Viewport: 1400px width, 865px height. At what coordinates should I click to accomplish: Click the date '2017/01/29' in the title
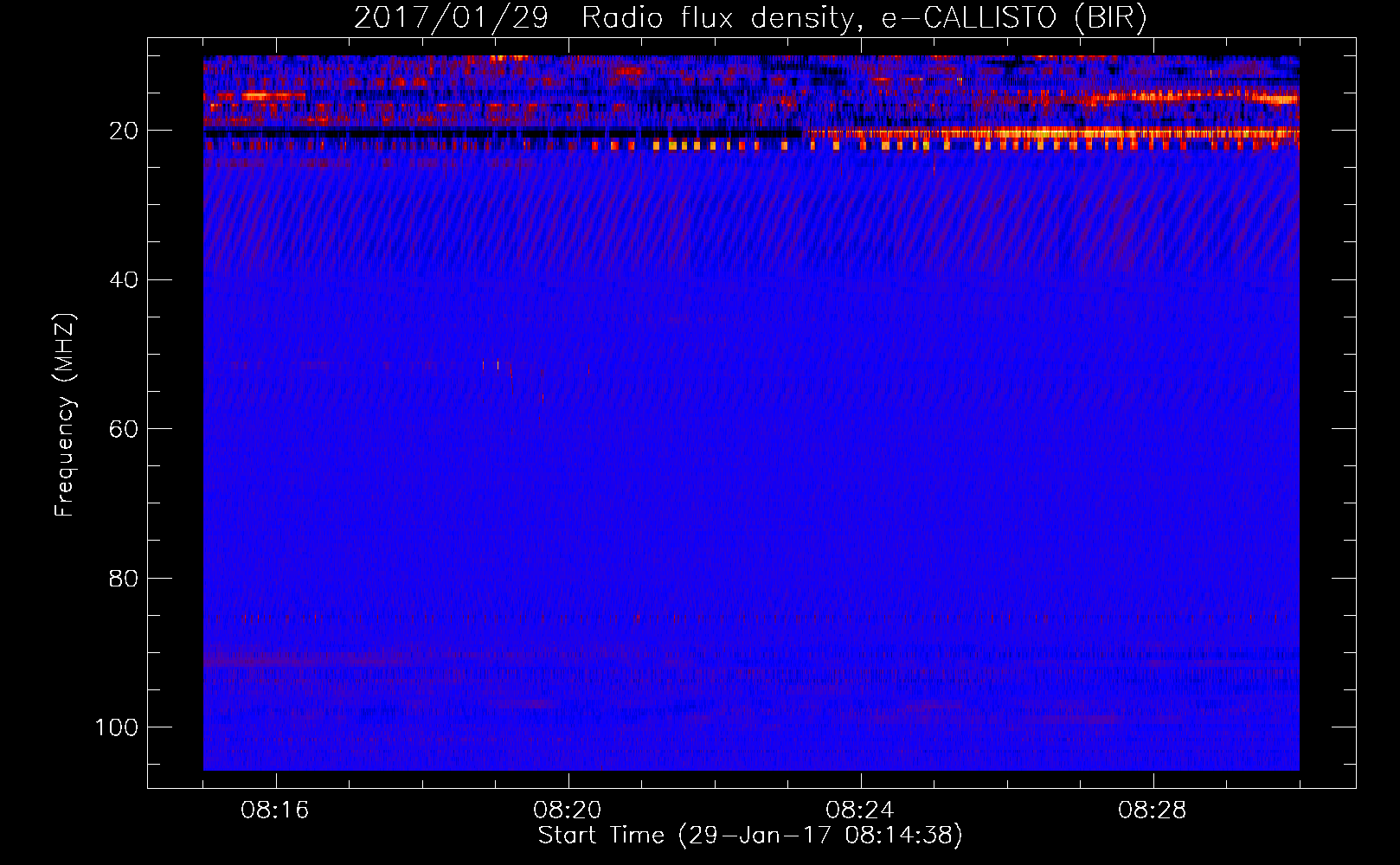tap(451, 18)
